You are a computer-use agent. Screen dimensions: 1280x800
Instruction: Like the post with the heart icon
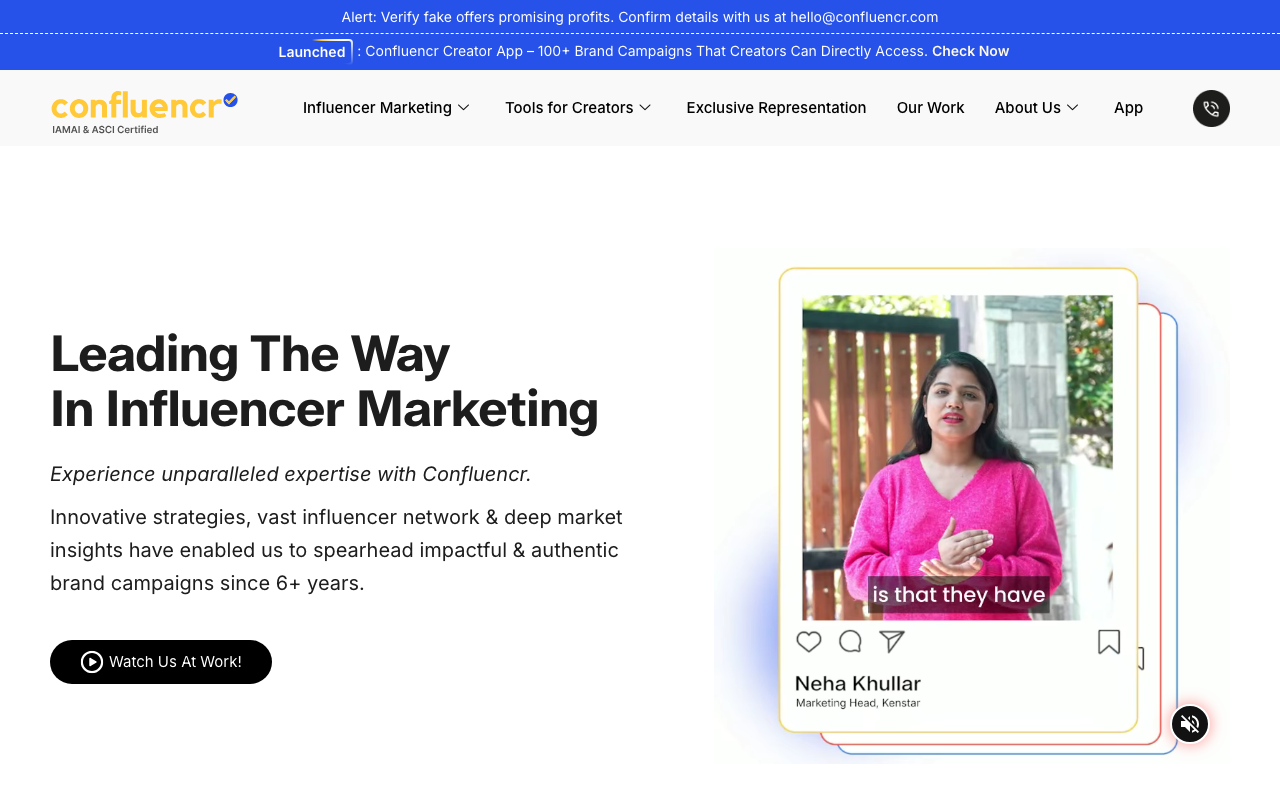pos(809,642)
